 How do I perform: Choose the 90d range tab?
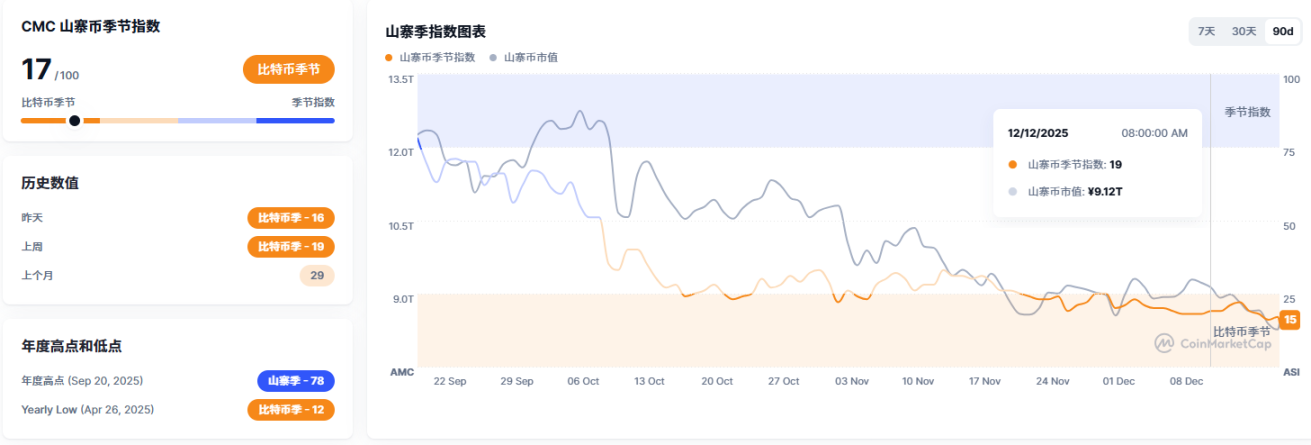click(x=1282, y=31)
